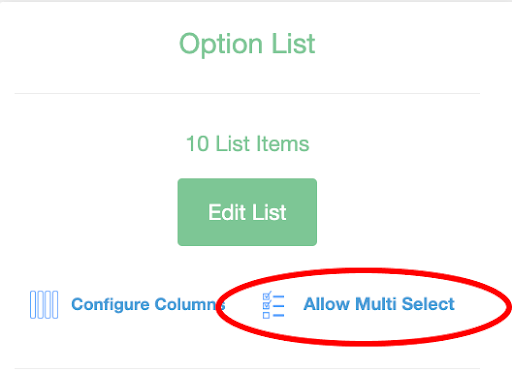Click the word Configure in Configure Columns
This screenshot has height=372, width=512.
[110, 305]
